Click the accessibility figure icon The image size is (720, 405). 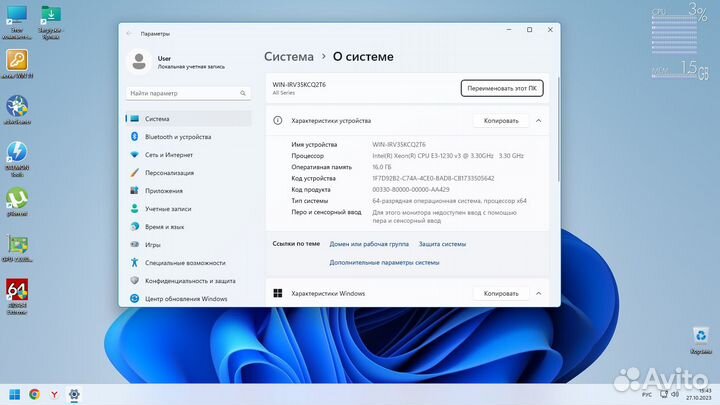pyautogui.click(x=135, y=262)
